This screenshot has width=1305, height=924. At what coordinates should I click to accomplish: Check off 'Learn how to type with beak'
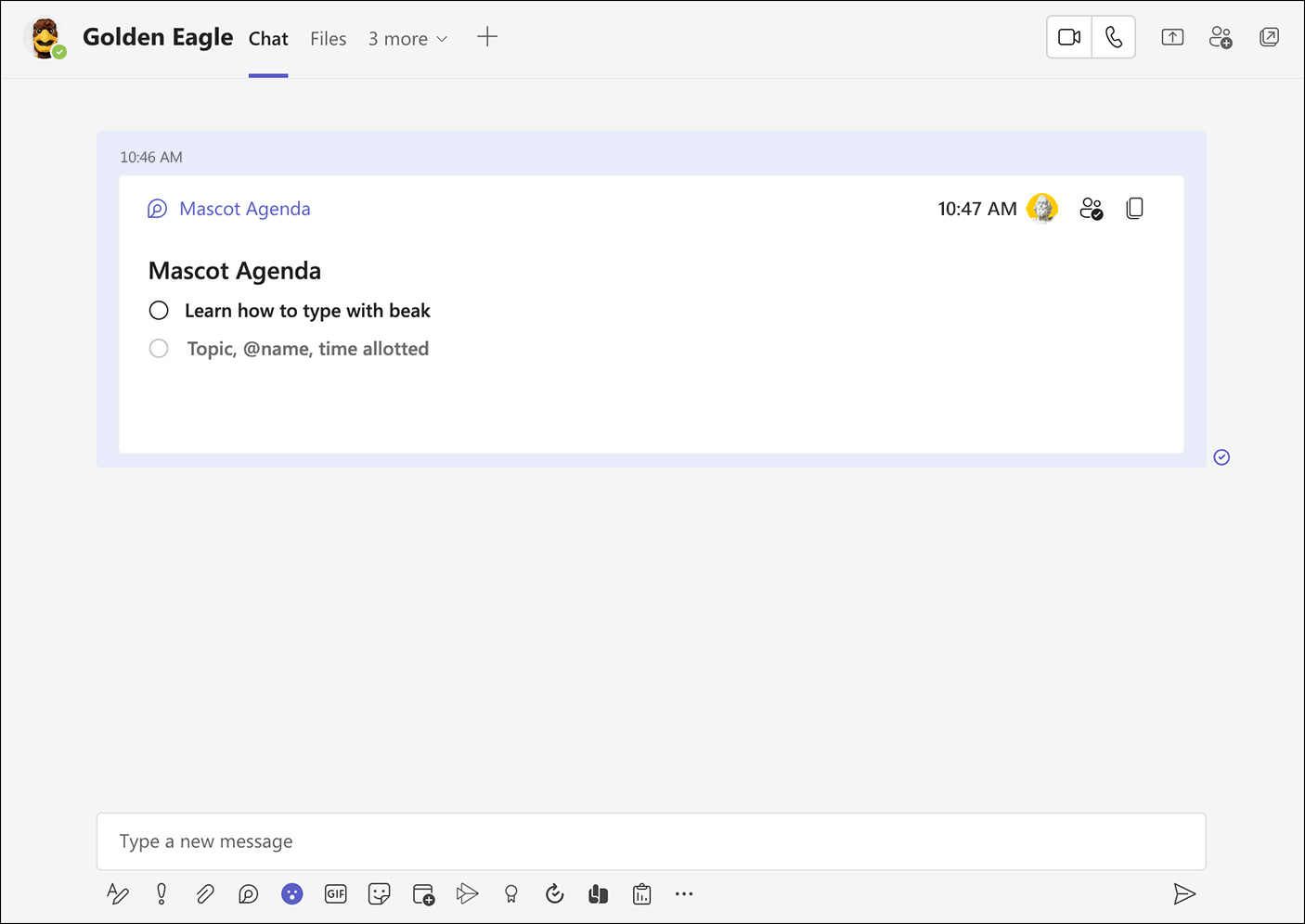[x=159, y=311]
